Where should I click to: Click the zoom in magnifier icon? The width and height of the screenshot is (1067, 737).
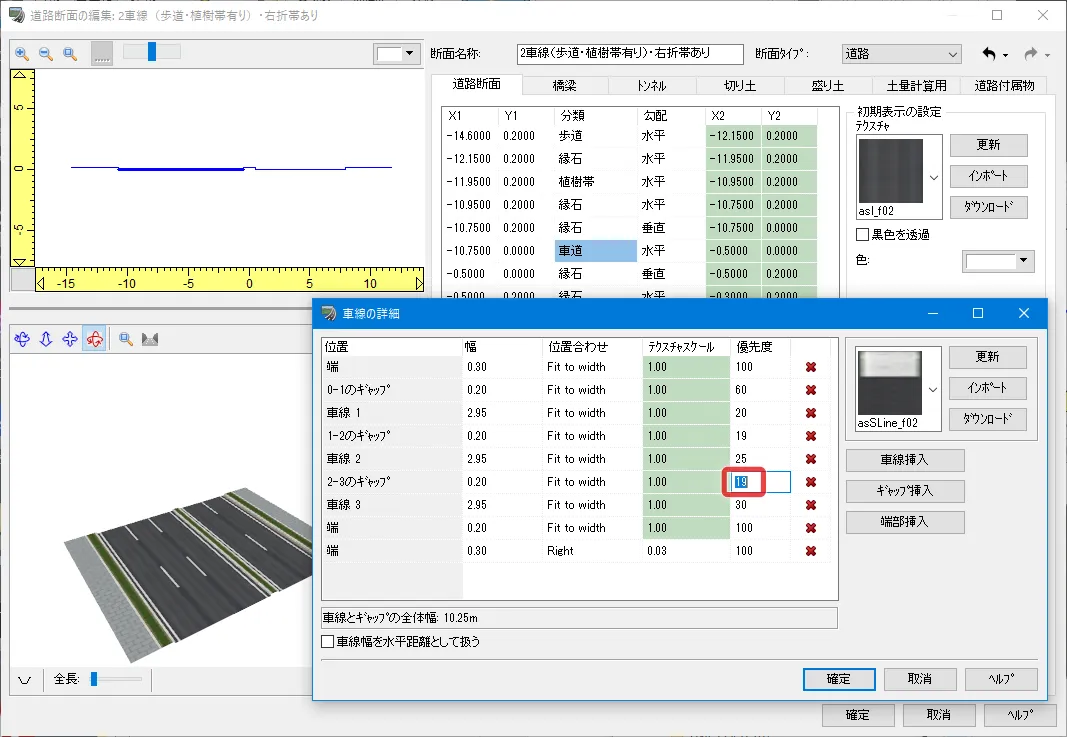[22, 53]
